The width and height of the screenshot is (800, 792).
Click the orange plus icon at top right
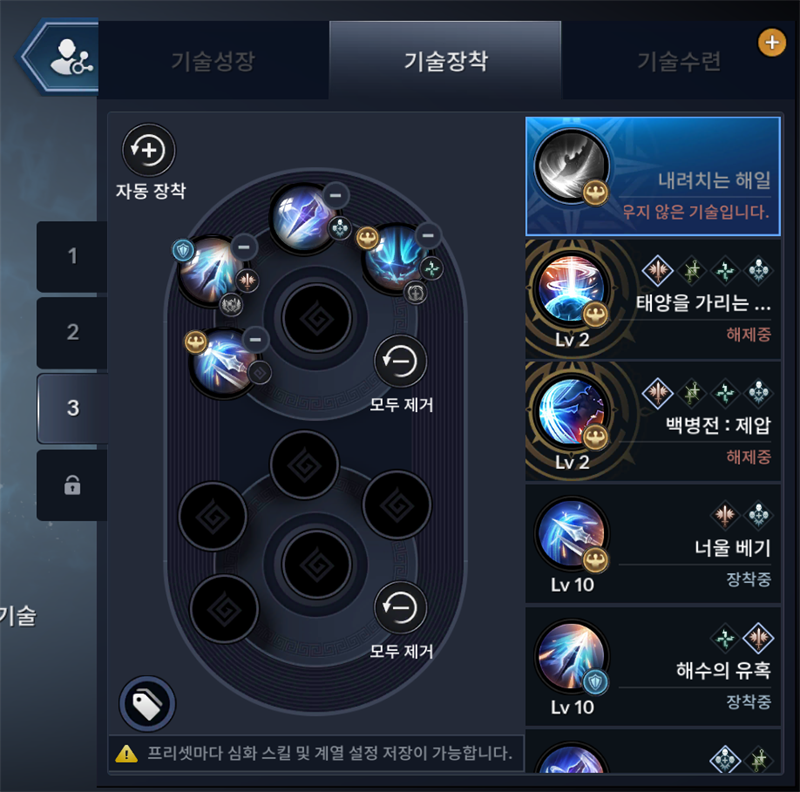pos(771,42)
